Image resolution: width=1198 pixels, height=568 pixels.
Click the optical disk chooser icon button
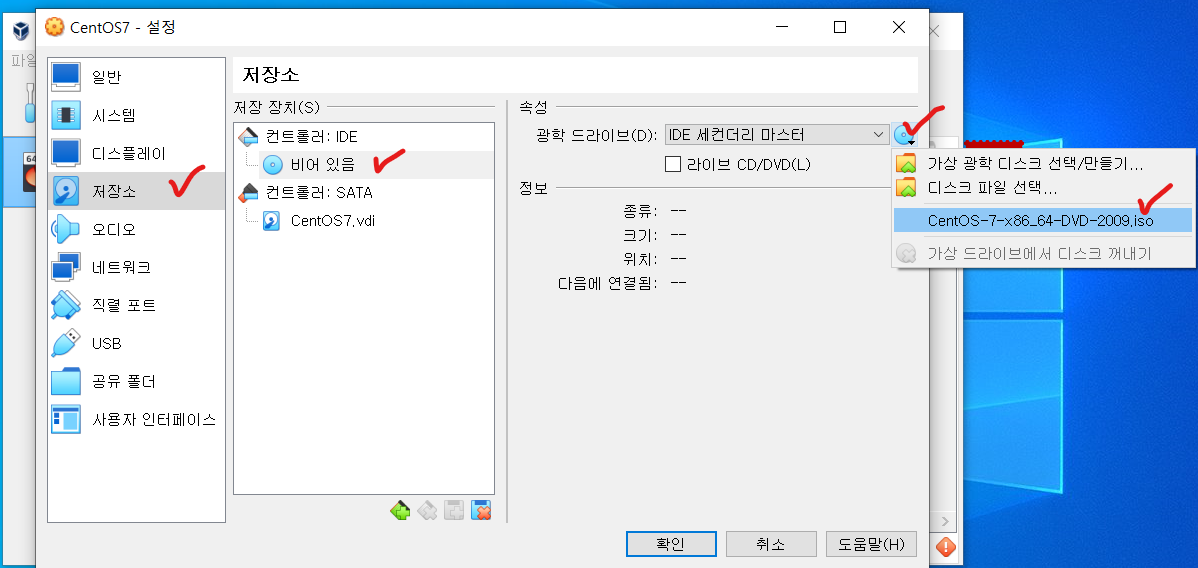(x=905, y=136)
